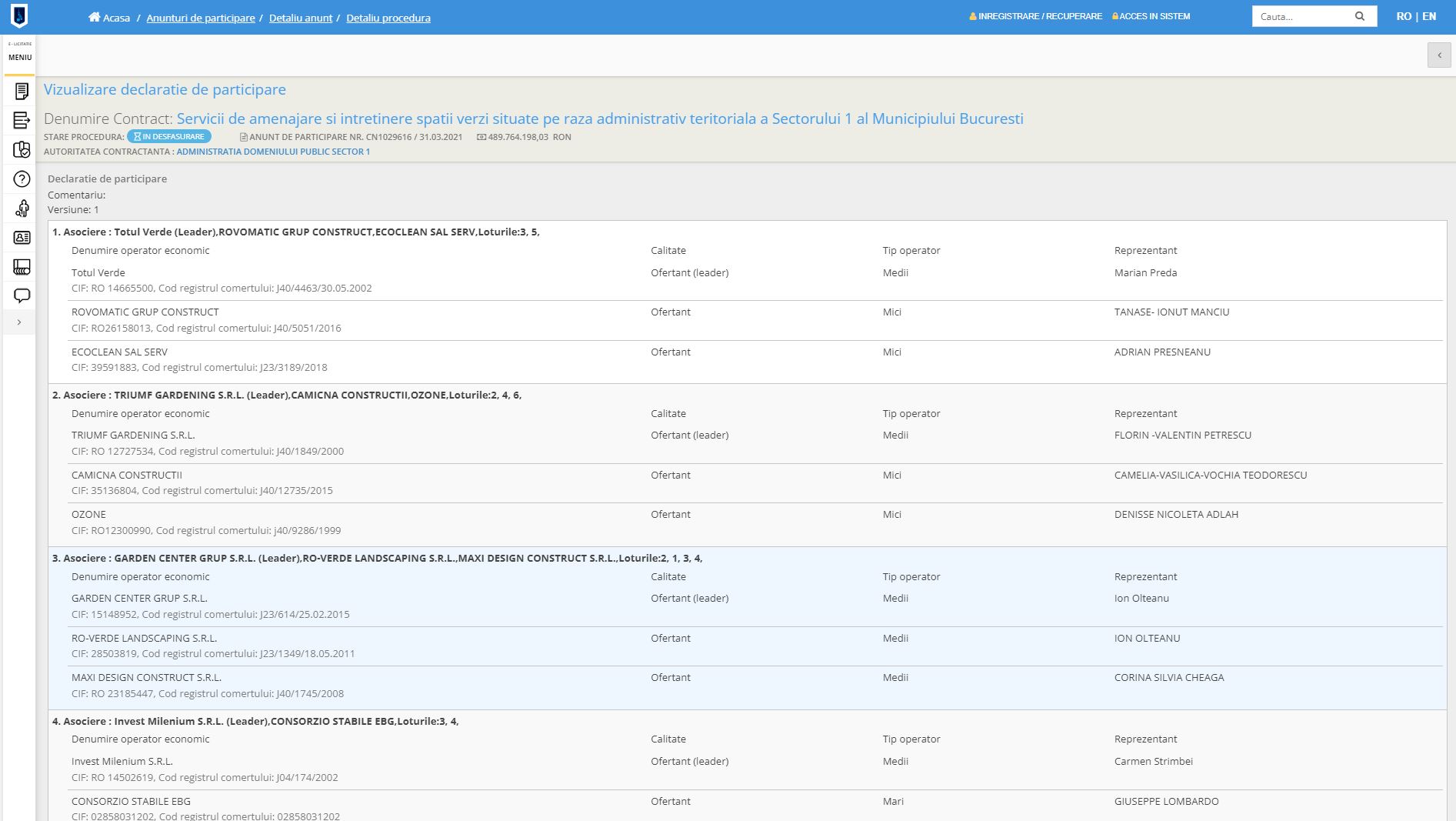Screen dimensions: 1456x821
Task: Click In desfasurare status badge
Action: [169, 136]
